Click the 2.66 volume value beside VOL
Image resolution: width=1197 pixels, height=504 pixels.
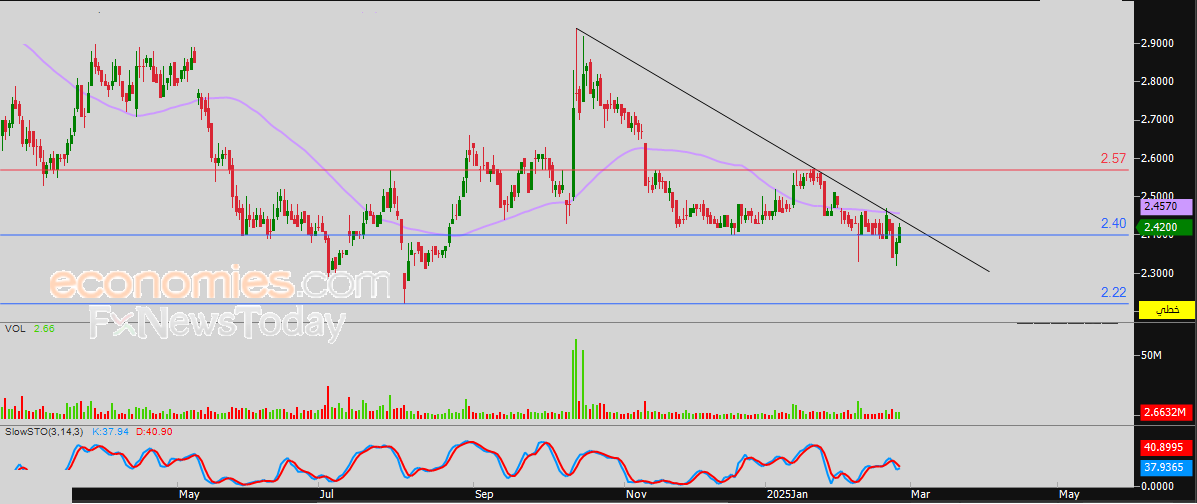point(44,328)
